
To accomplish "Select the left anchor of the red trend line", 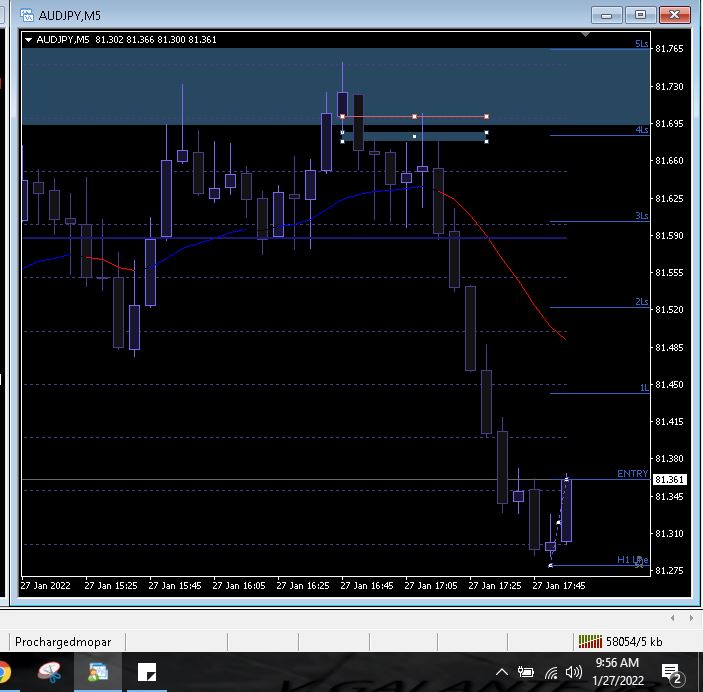I will 343,117.
